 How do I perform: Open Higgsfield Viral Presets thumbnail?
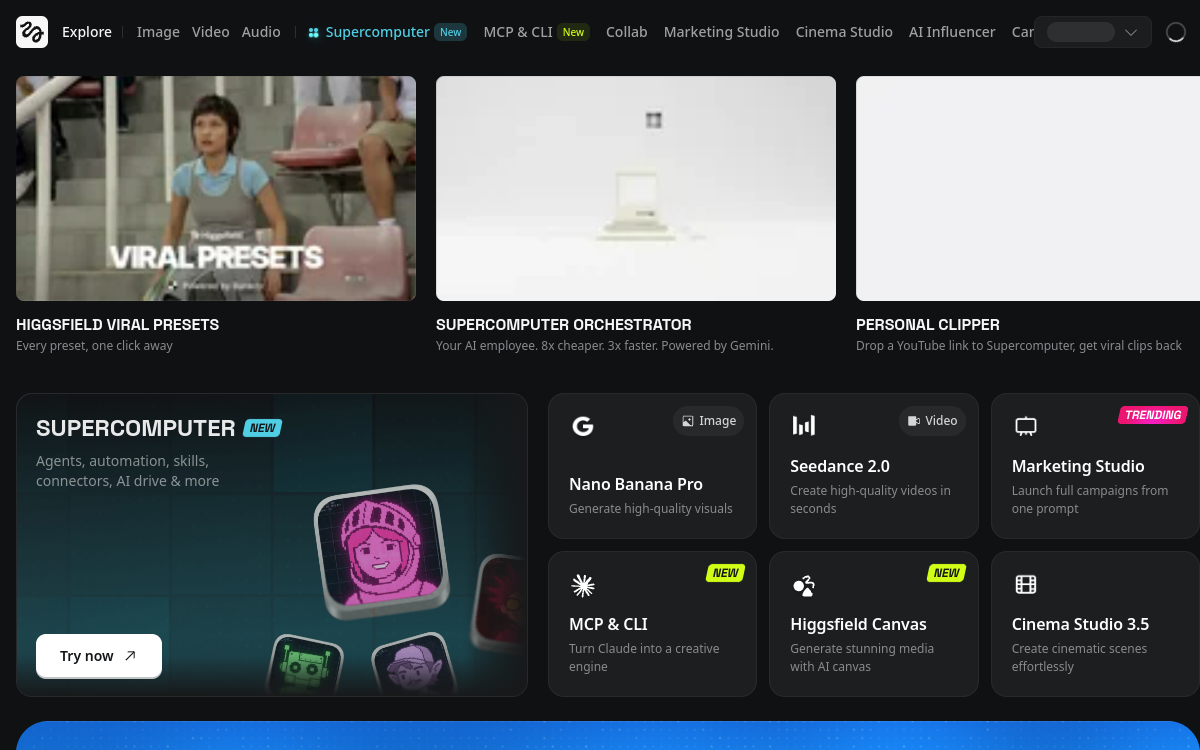coord(216,188)
